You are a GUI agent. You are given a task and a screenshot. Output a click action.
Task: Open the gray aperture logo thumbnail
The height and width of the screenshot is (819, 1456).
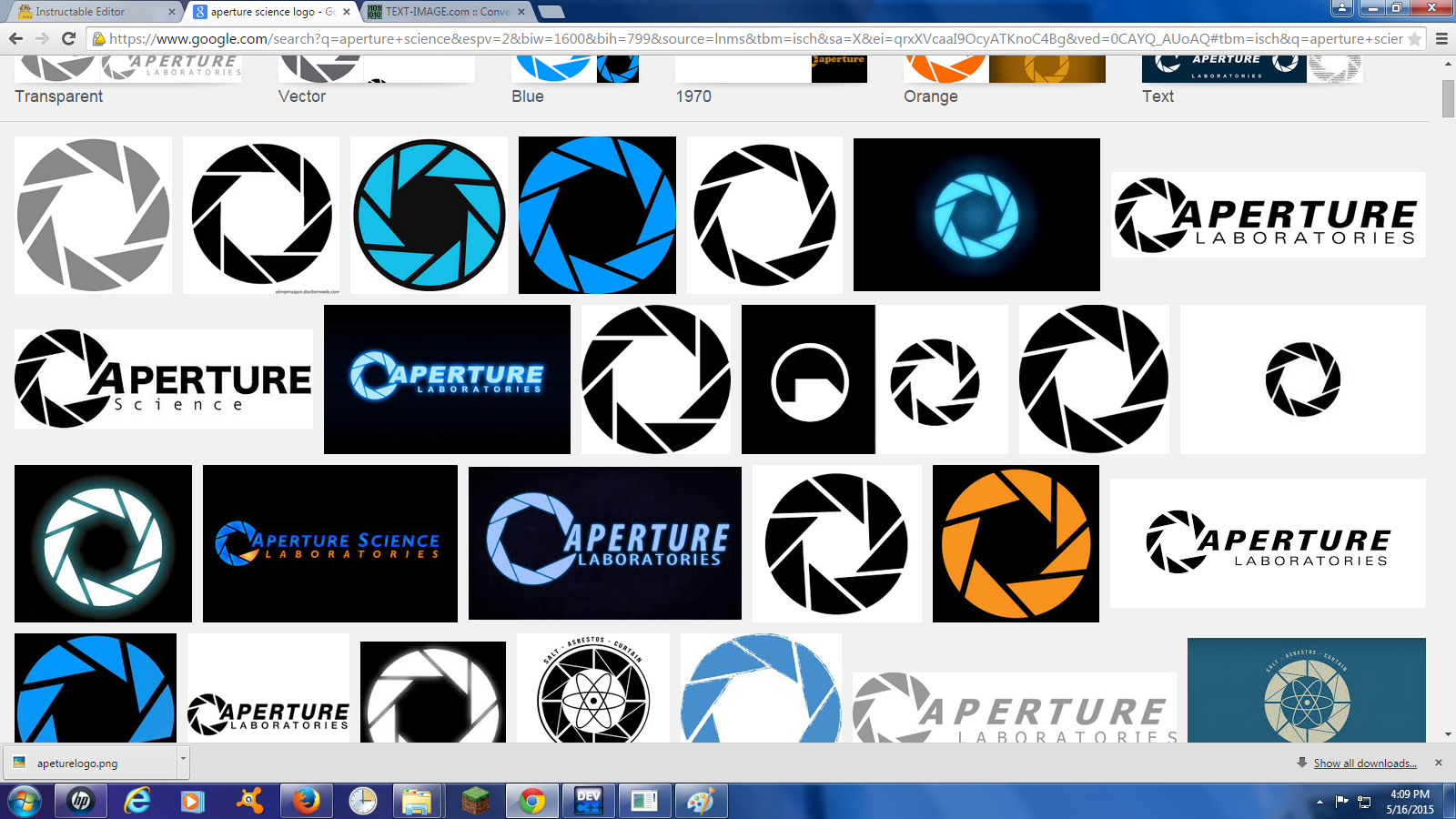(x=93, y=215)
